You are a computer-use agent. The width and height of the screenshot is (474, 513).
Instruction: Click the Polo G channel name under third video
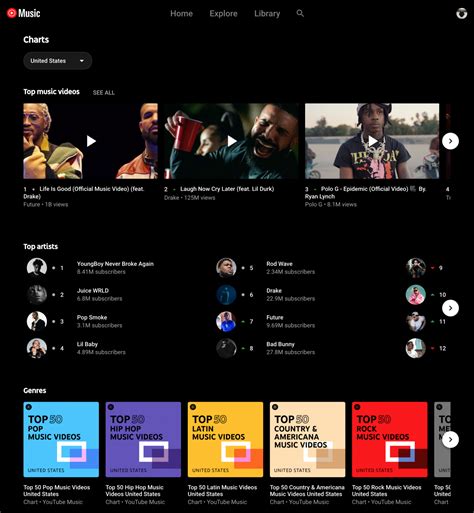click(313, 204)
